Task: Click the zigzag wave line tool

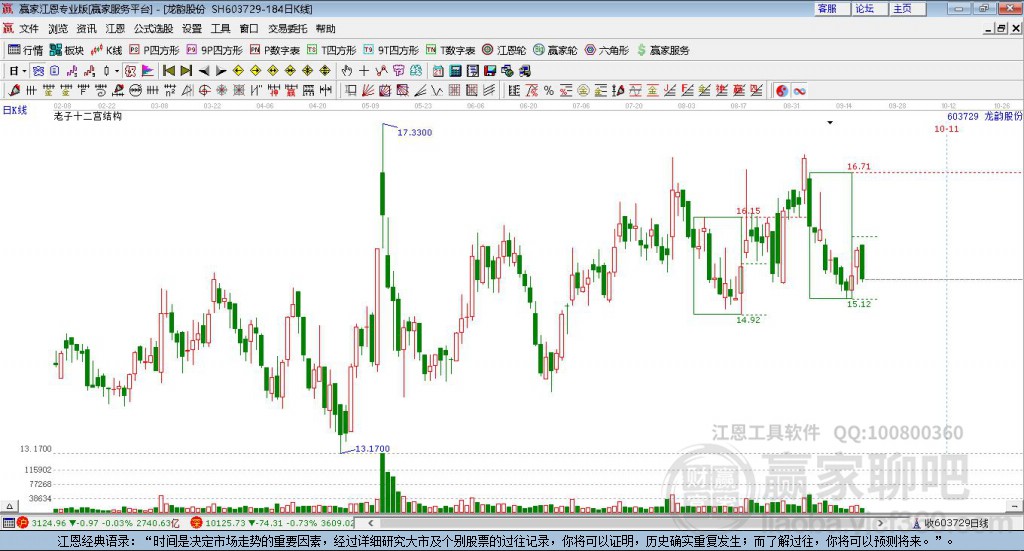Action: pos(436,91)
